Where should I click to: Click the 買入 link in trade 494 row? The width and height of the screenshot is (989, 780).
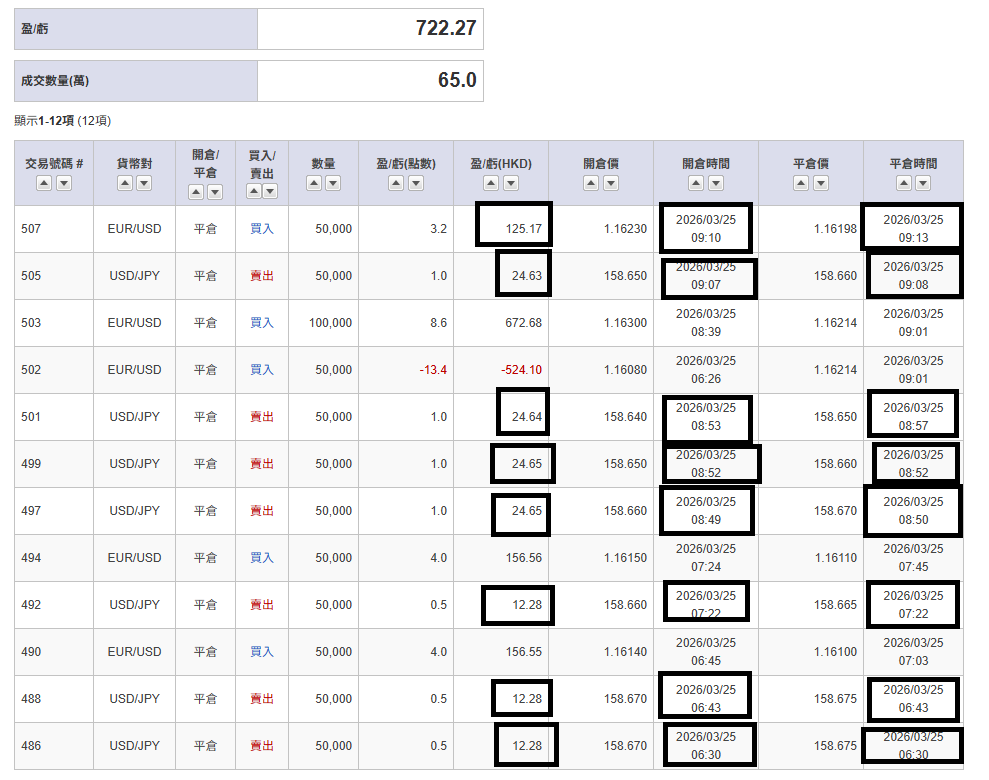[x=262, y=557]
